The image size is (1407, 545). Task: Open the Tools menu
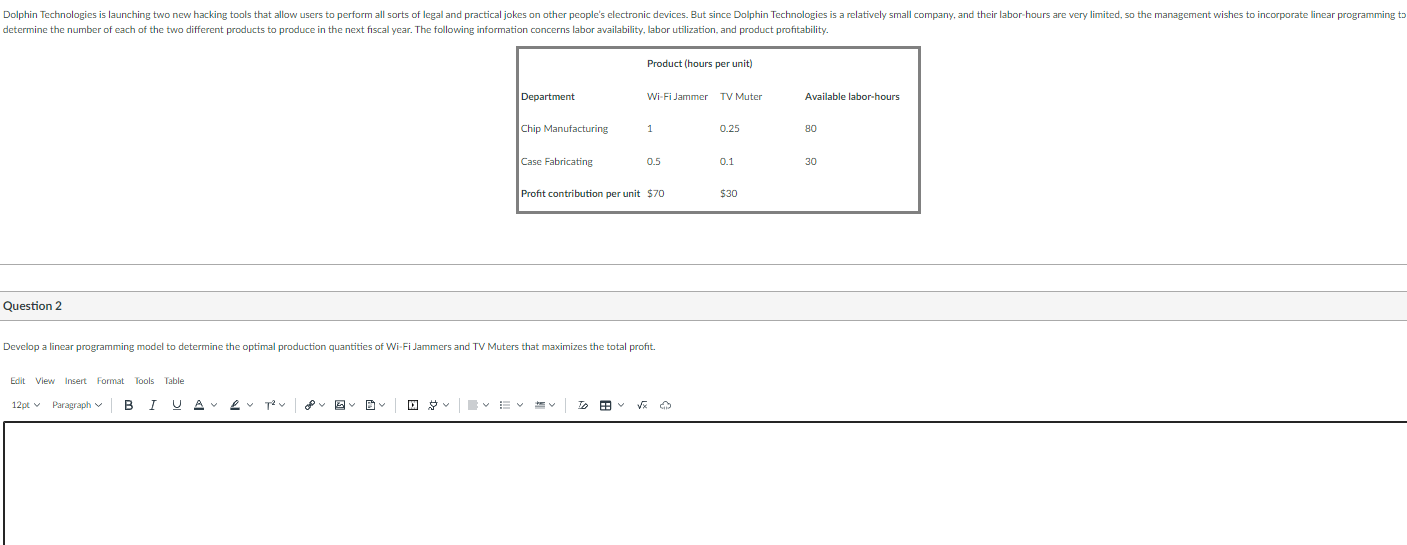145,381
